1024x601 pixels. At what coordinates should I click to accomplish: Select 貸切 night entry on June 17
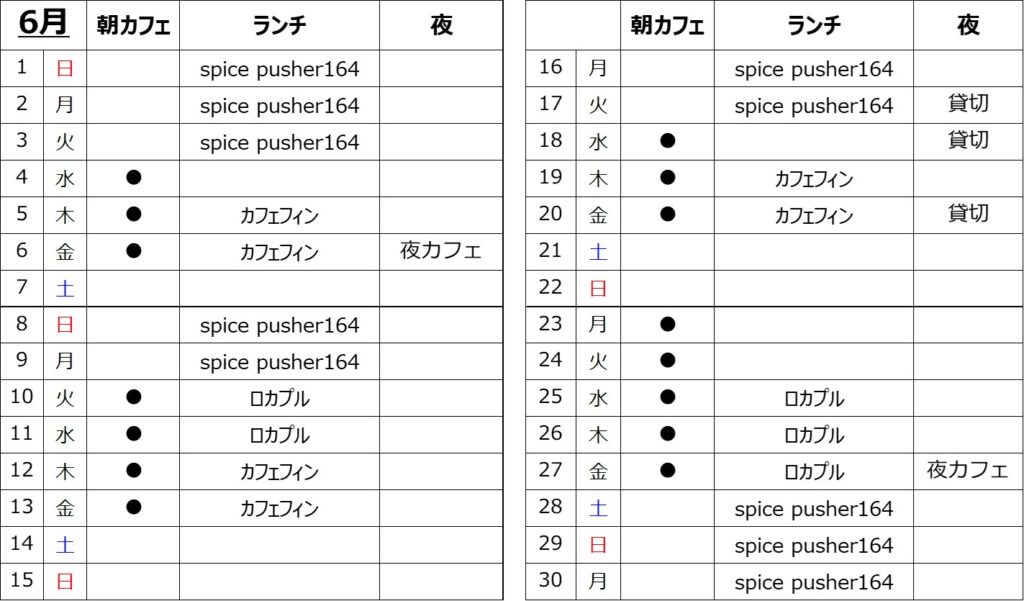[968, 104]
